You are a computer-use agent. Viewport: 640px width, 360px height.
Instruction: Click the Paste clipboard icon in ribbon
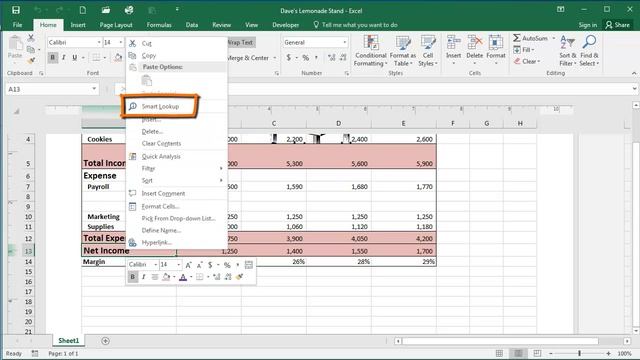pos(15,43)
